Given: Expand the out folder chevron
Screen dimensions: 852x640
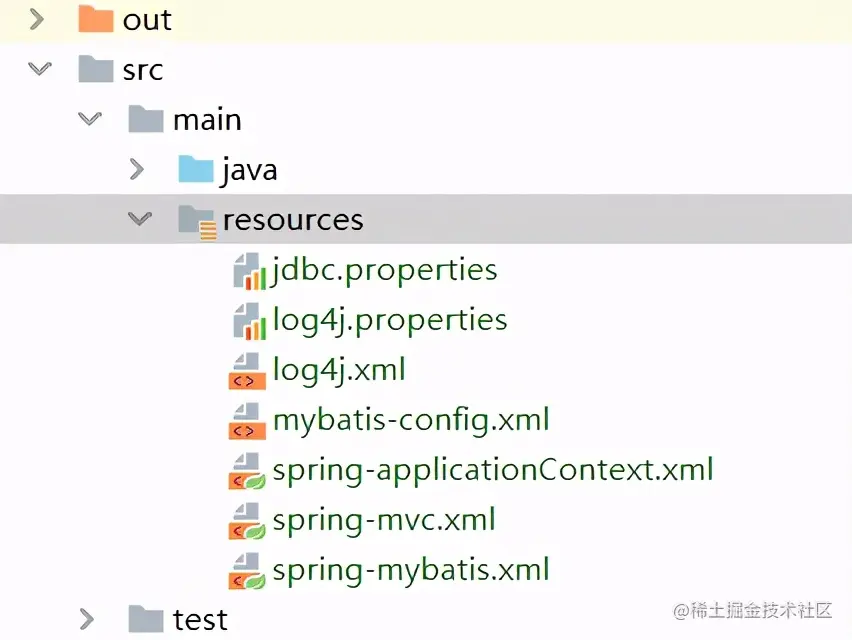Looking at the screenshot, I should [x=37, y=20].
